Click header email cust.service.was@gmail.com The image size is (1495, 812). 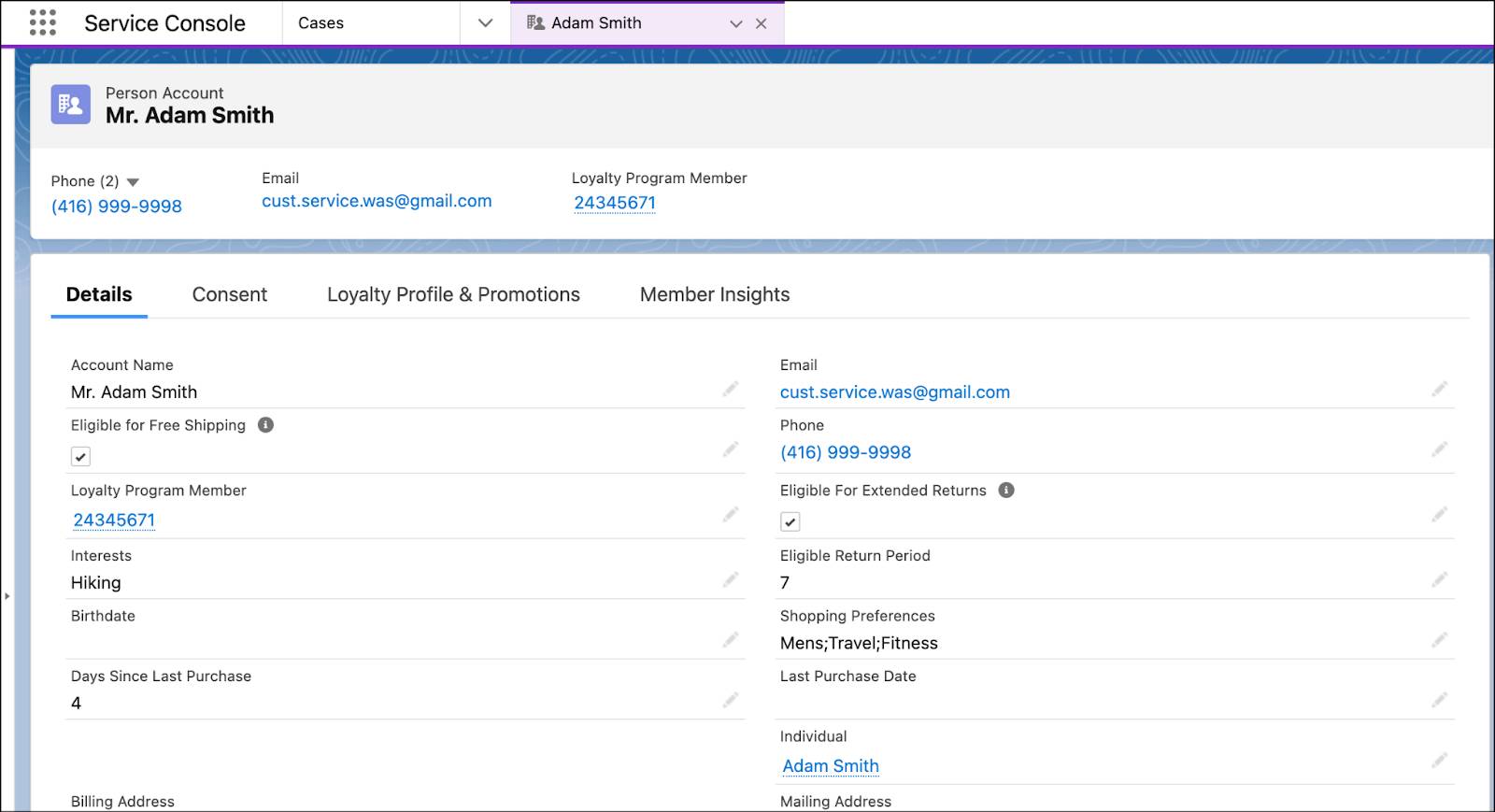[x=377, y=201]
